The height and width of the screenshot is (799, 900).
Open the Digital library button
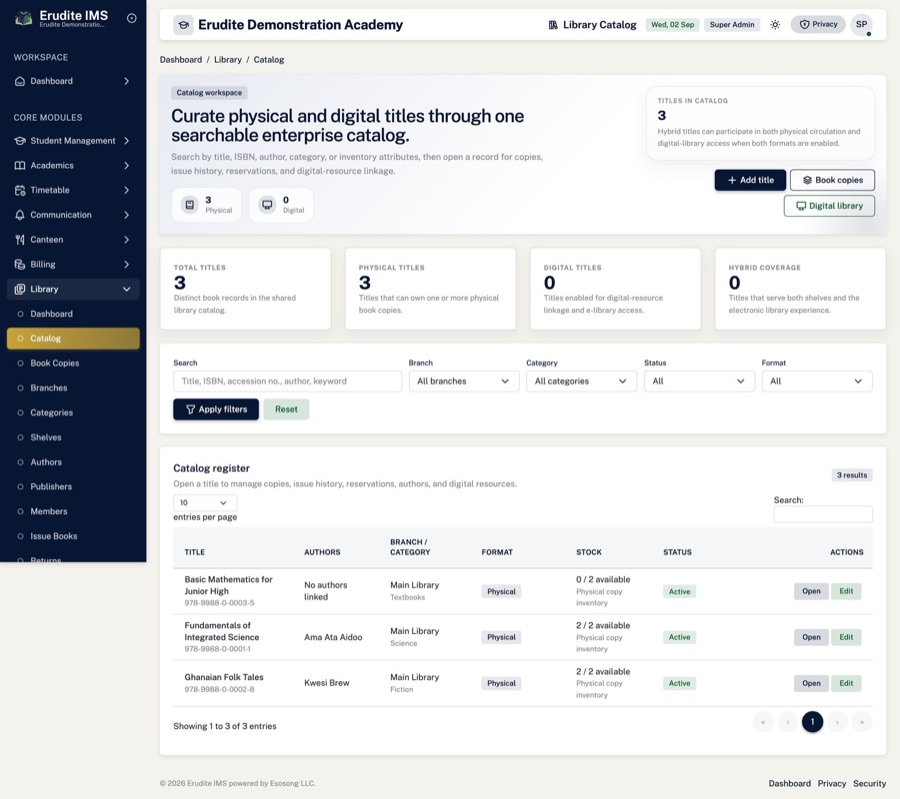point(829,206)
